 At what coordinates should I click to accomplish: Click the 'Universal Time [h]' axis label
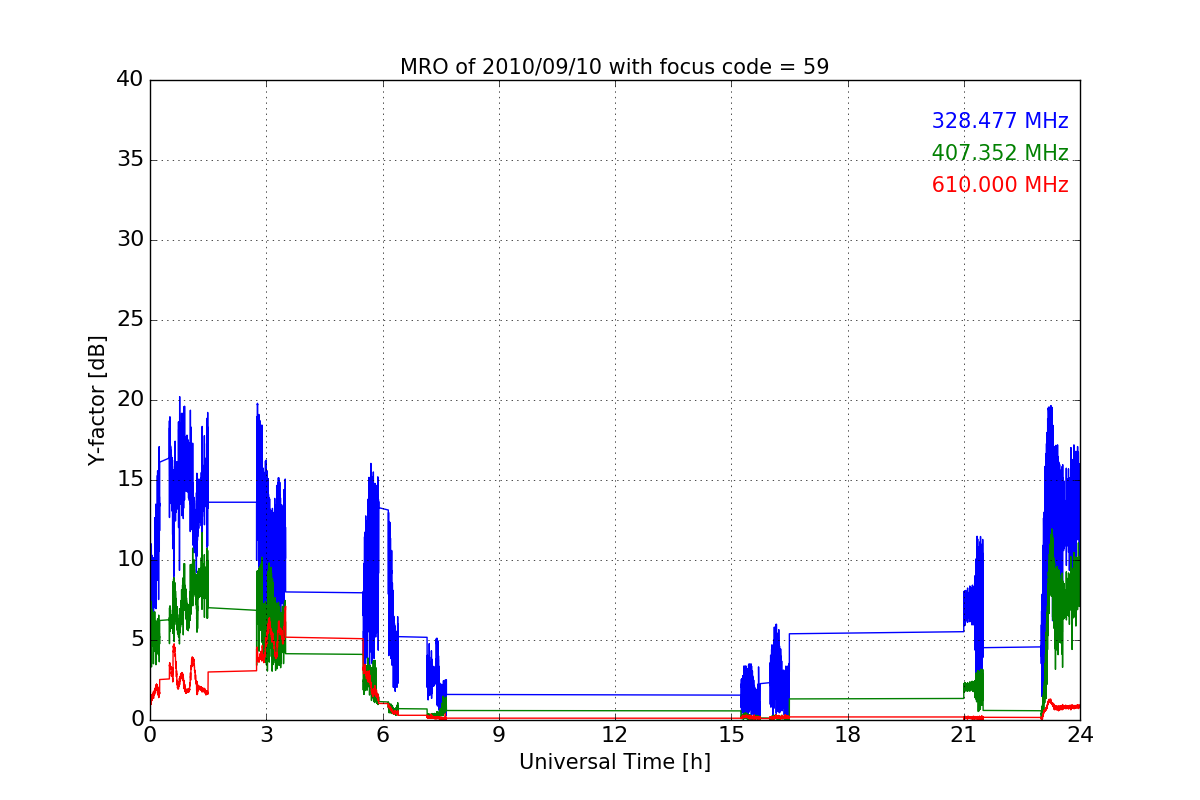pos(615,762)
